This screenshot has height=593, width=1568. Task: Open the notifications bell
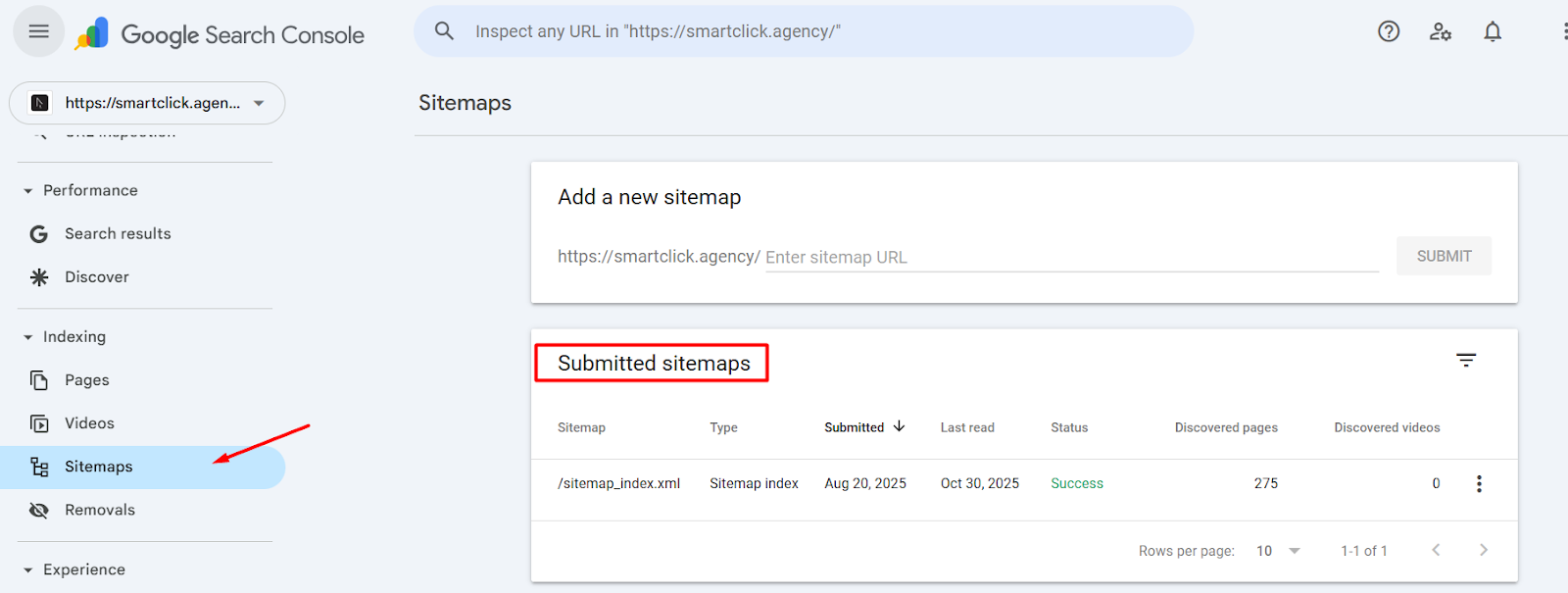click(1493, 31)
